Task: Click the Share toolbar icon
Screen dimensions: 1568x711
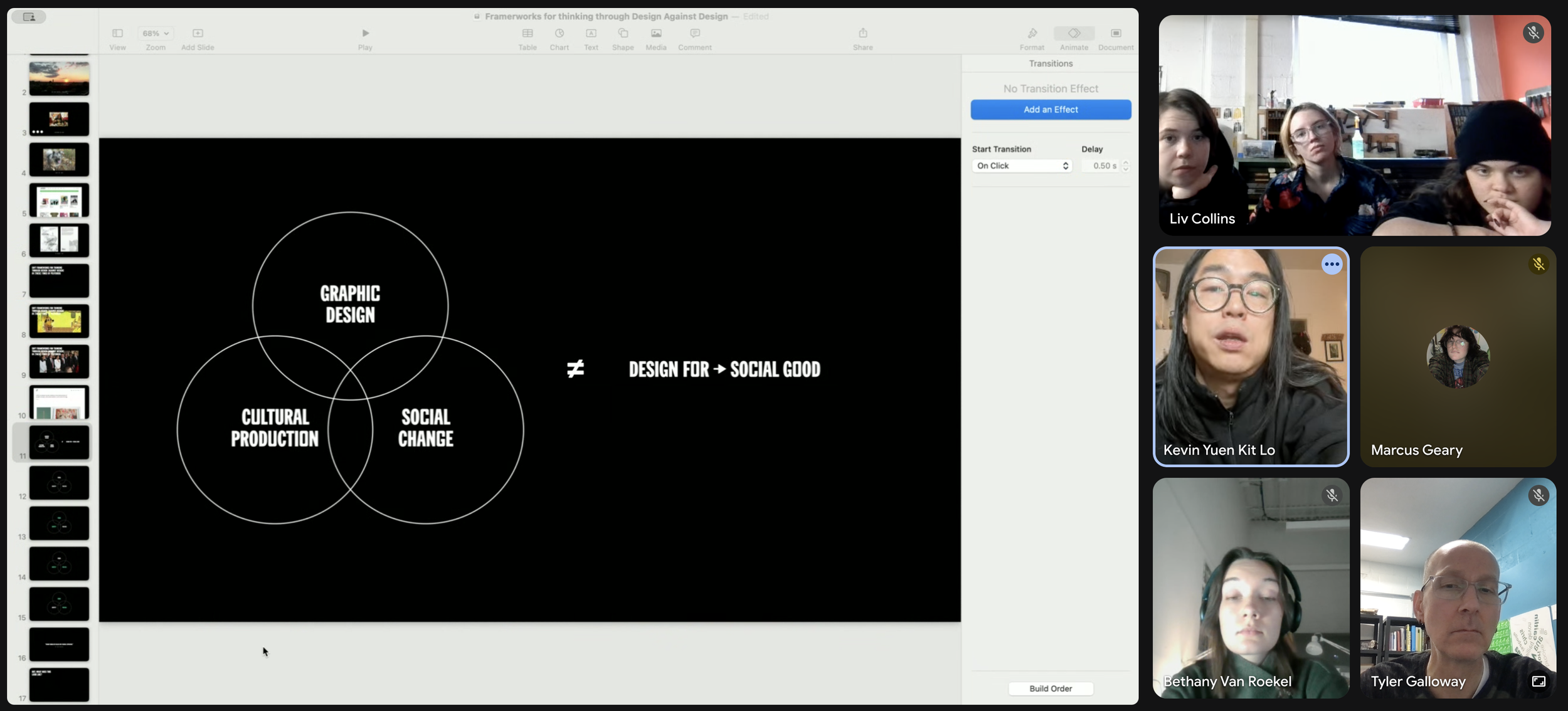Action: point(862,33)
